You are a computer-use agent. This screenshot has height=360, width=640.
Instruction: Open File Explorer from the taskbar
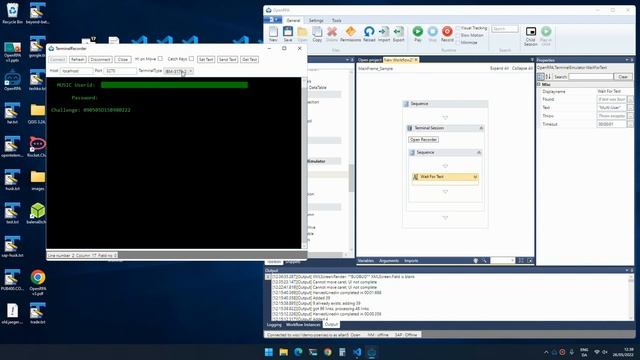click(x=283, y=352)
